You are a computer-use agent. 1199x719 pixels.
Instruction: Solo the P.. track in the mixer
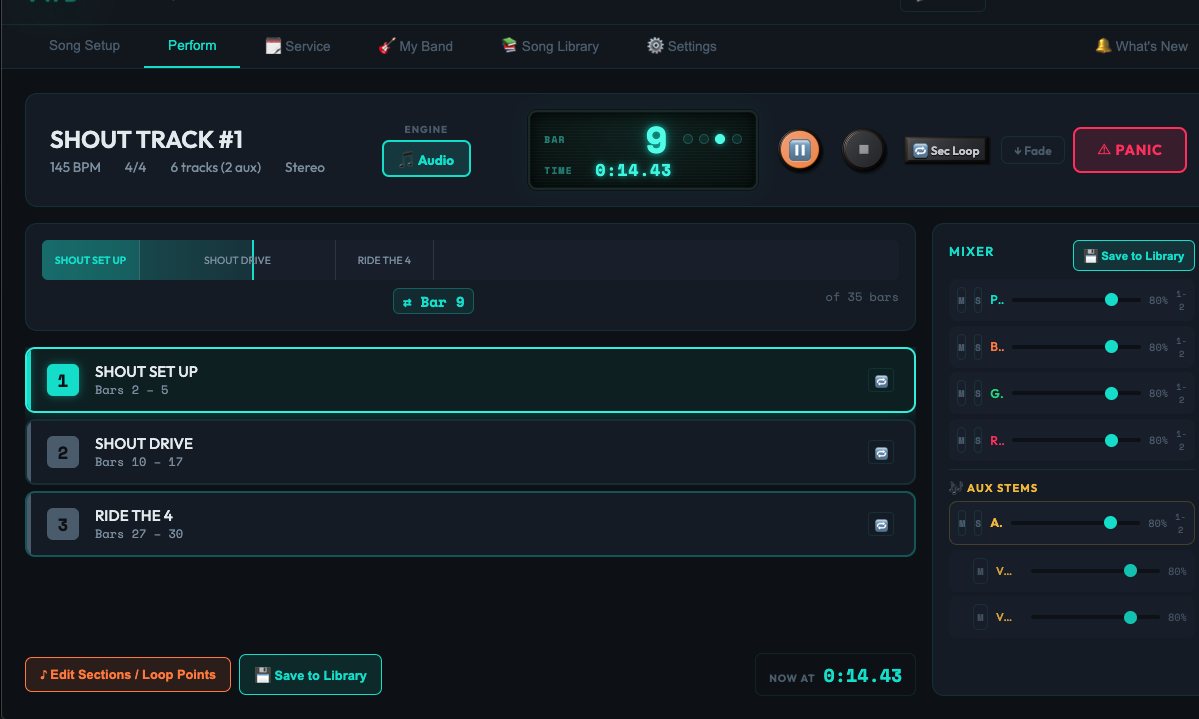tap(977, 301)
